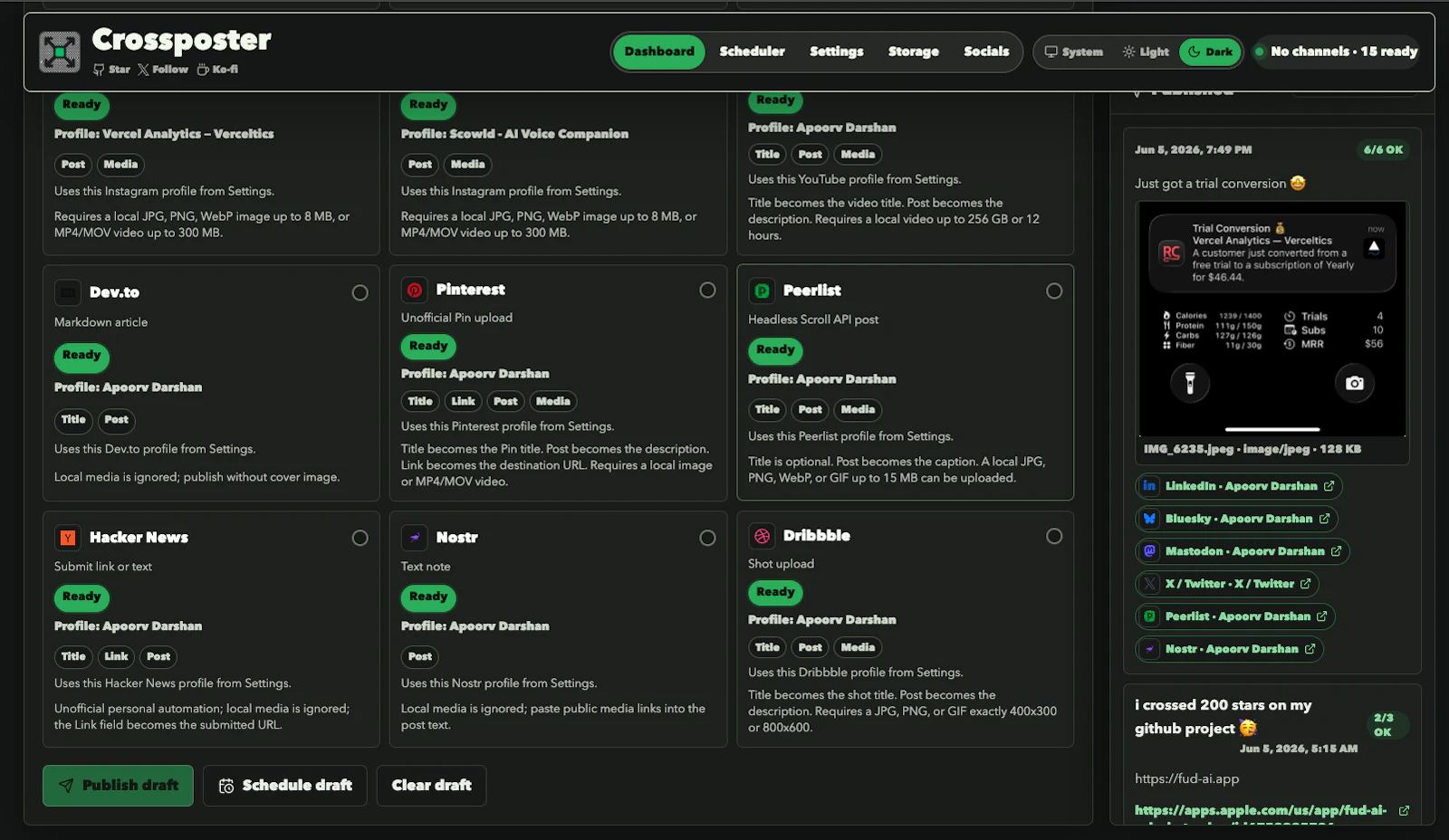Open the GitHub Star link
Screen dimensions: 1449x840
111,70
